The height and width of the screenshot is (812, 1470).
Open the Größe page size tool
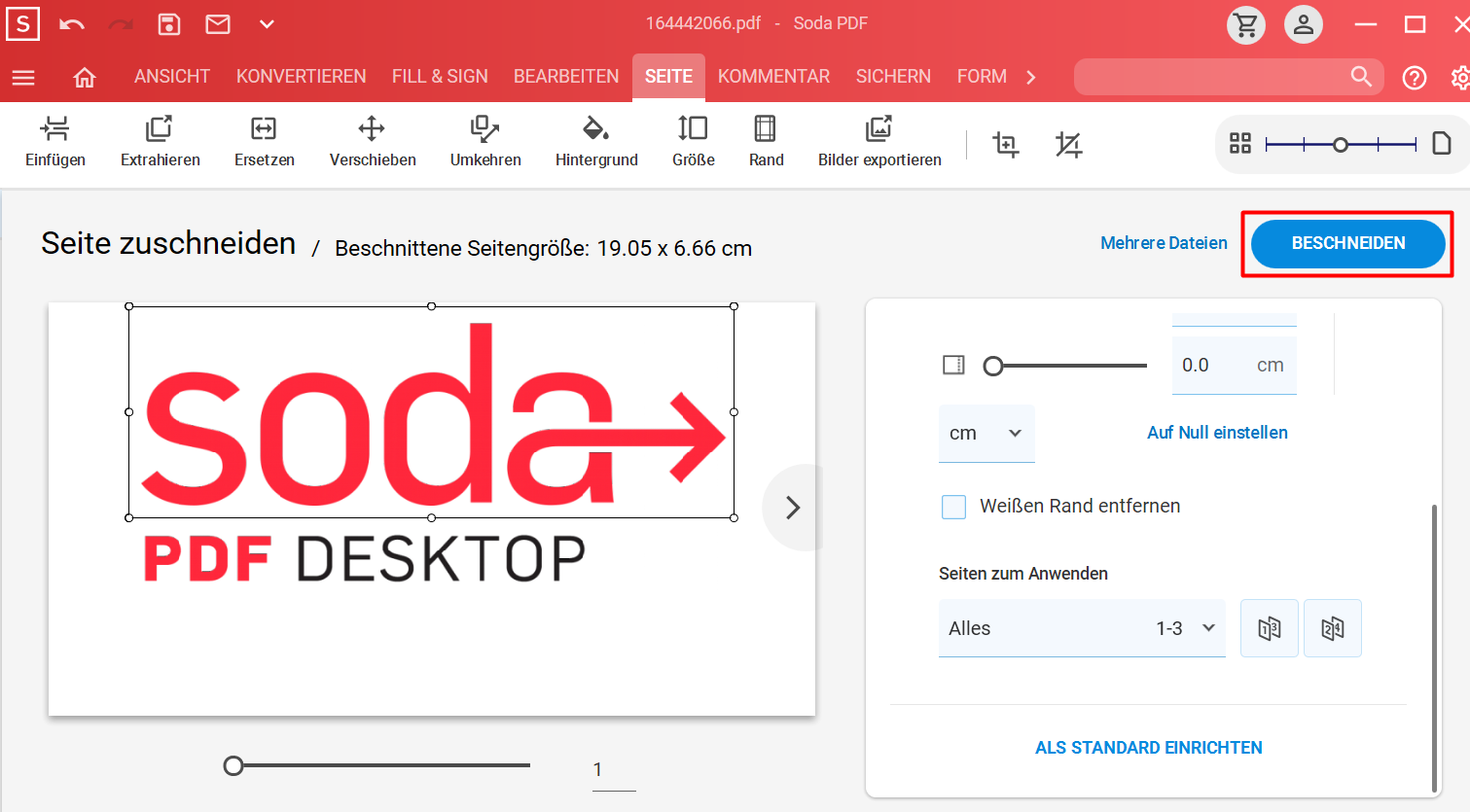694,142
